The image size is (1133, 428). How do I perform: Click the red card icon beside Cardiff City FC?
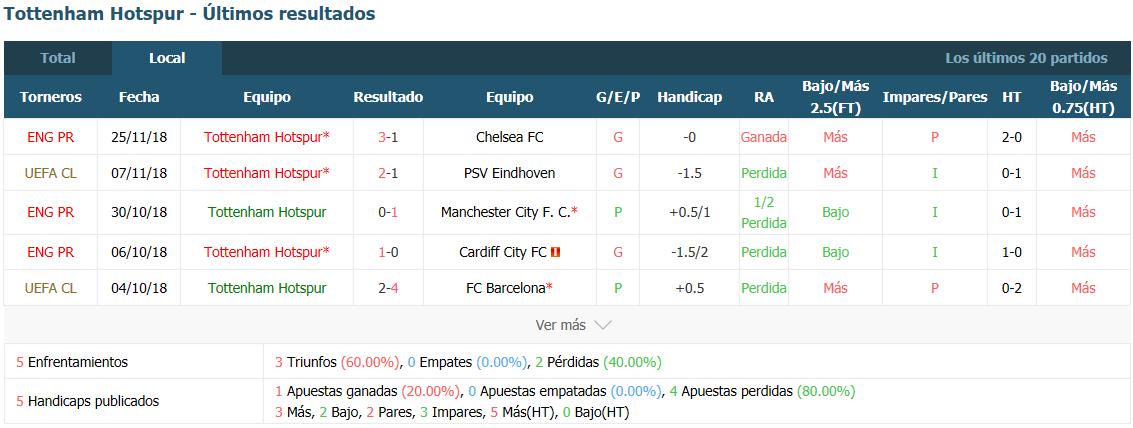pos(556,252)
